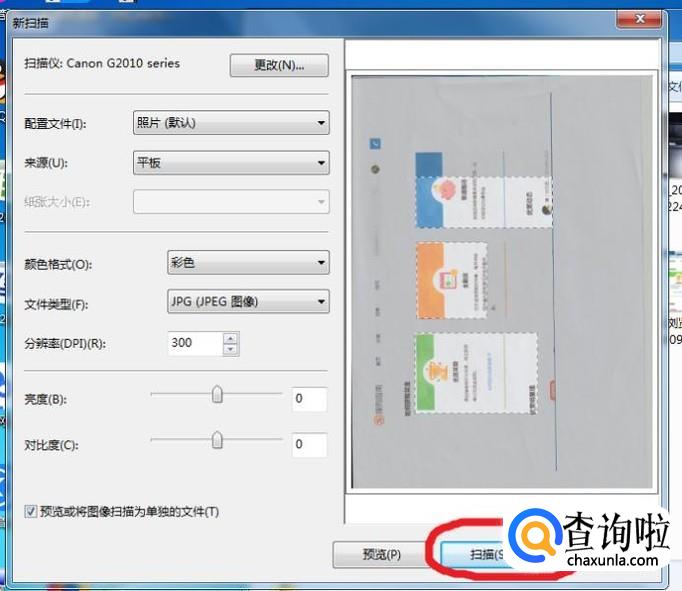Toggle 预览或将图像扫描为单独的文件 checkbox
The image size is (682, 591).
pos(31,512)
